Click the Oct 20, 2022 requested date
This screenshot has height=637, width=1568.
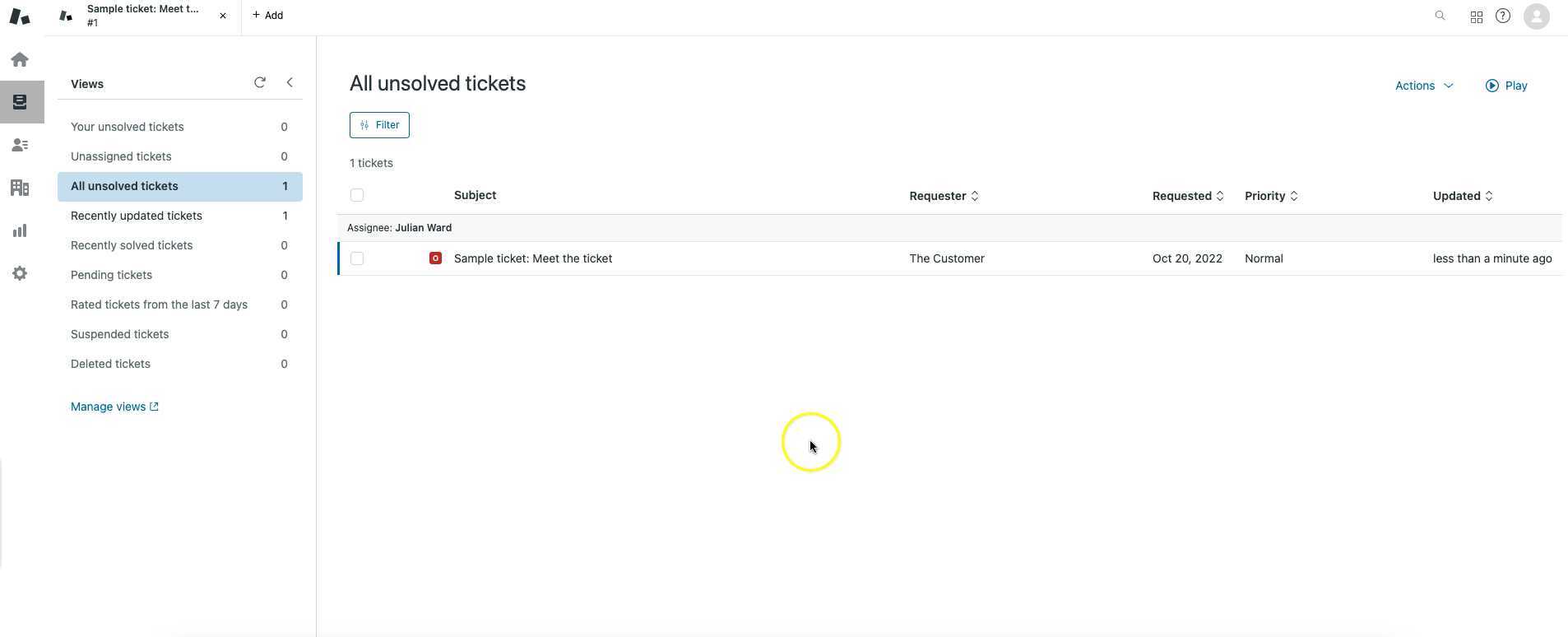tap(1187, 258)
